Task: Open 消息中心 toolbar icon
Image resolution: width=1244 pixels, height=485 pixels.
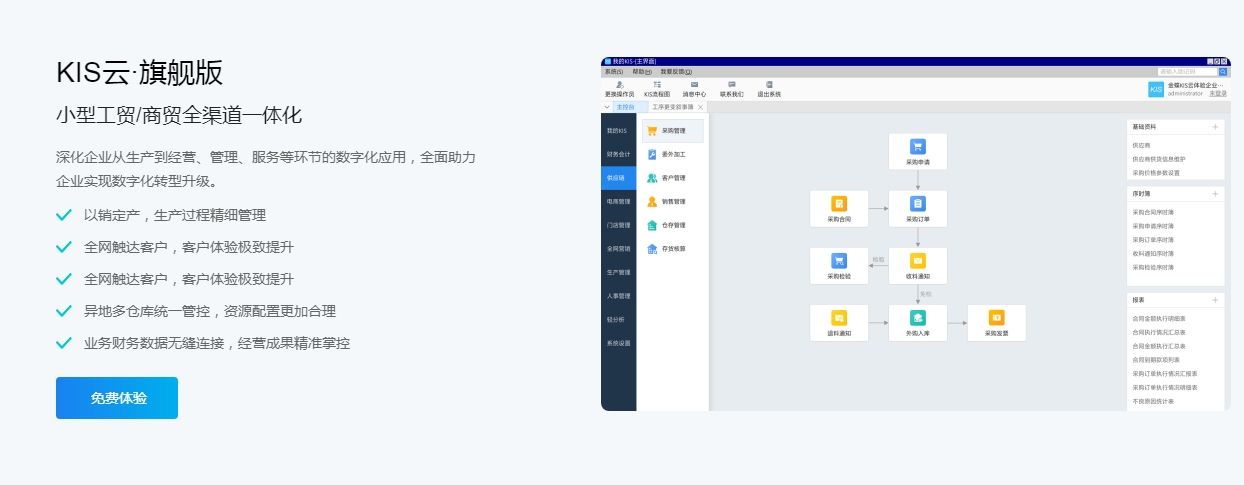Action: click(x=694, y=85)
